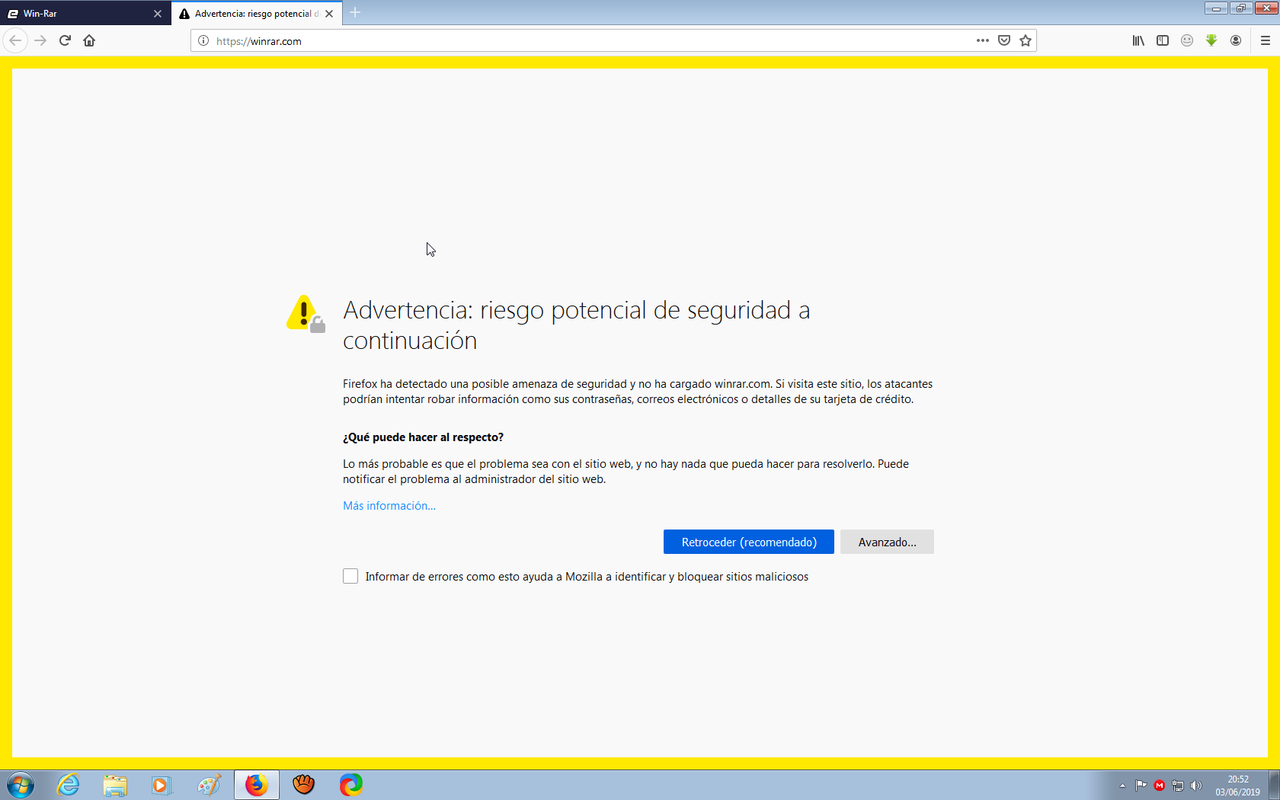Image resolution: width=1280 pixels, height=800 pixels.
Task: Click the volume speaker icon
Action: point(1197,786)
